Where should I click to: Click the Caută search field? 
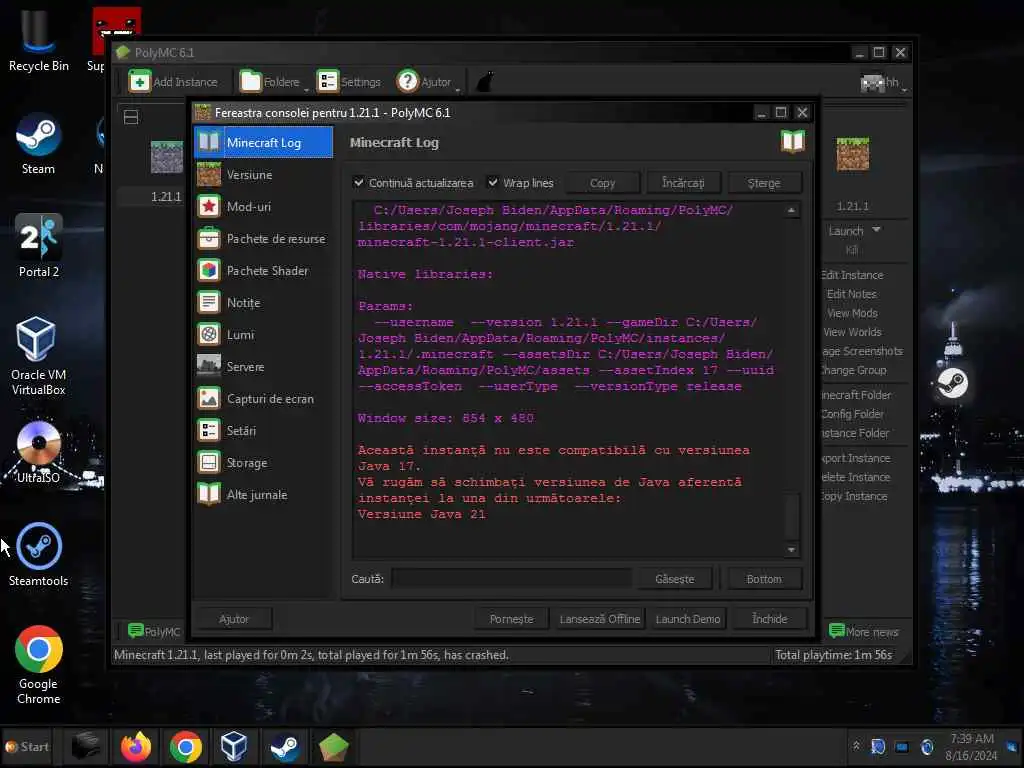tap(511, 579)
